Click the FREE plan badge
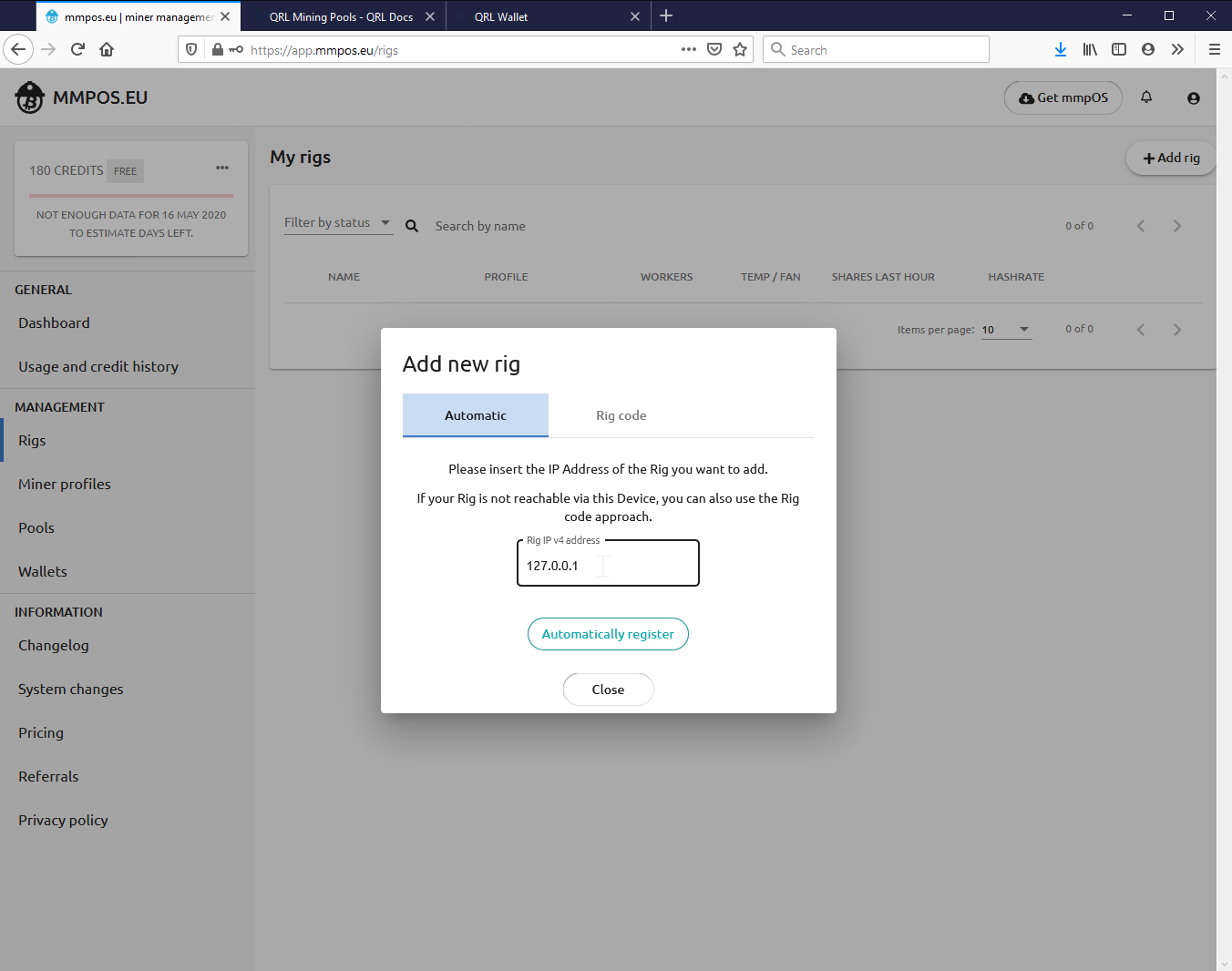 (126, 171)
